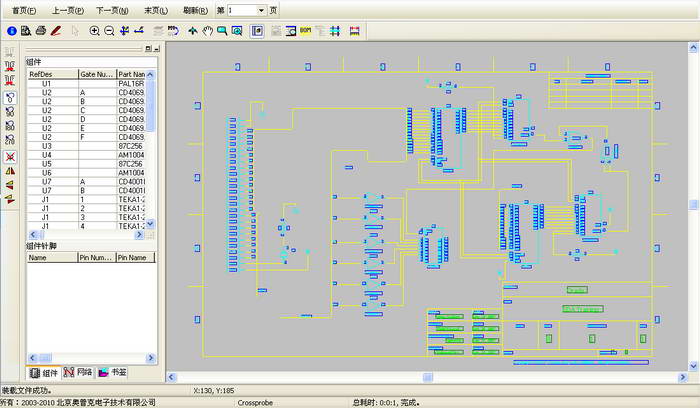Switch to the 网络 tab
Screen dimensions: 700x408
pyautogui.click(x=78, y=372)
